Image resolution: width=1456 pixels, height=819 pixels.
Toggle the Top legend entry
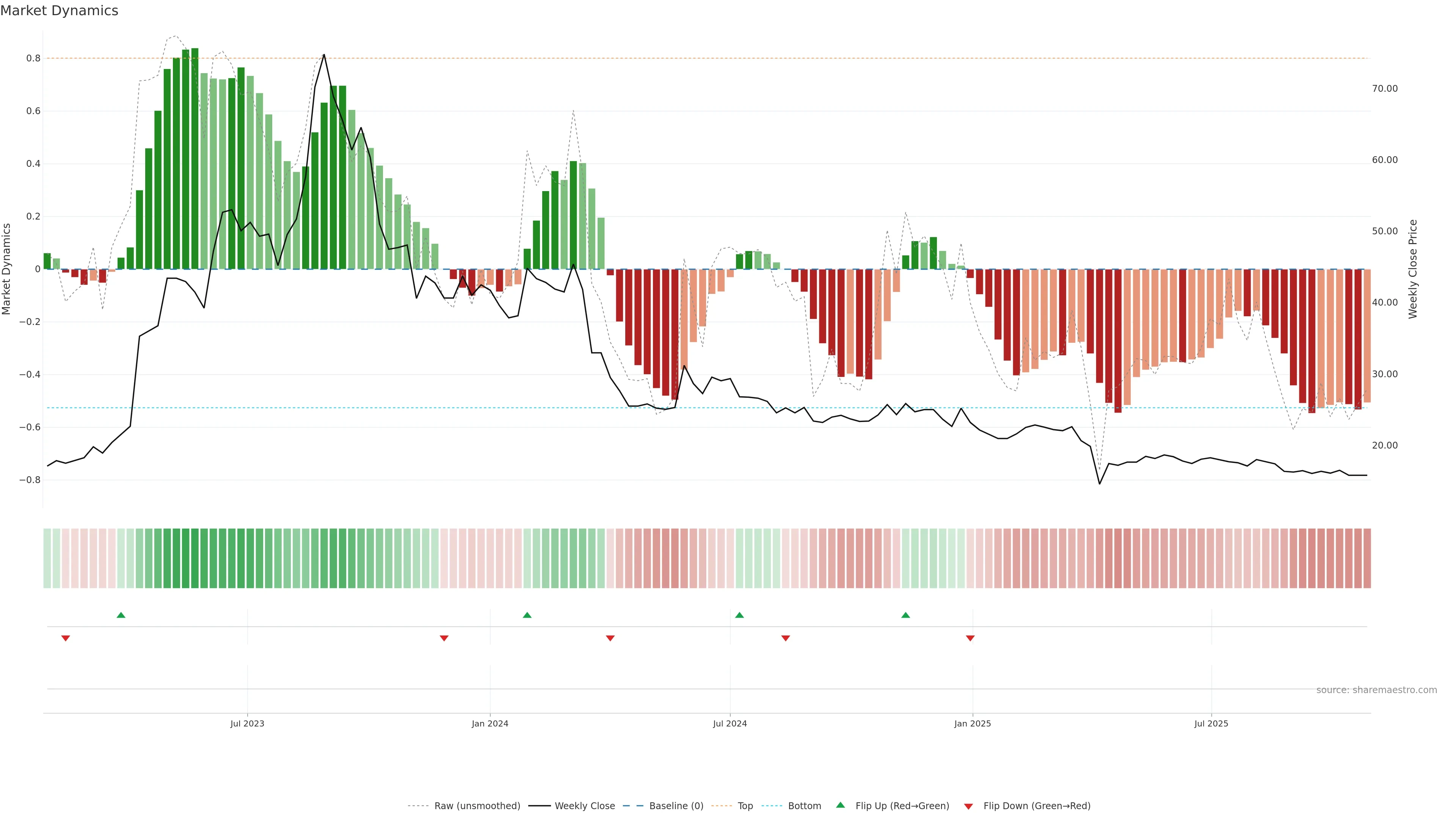745,806
